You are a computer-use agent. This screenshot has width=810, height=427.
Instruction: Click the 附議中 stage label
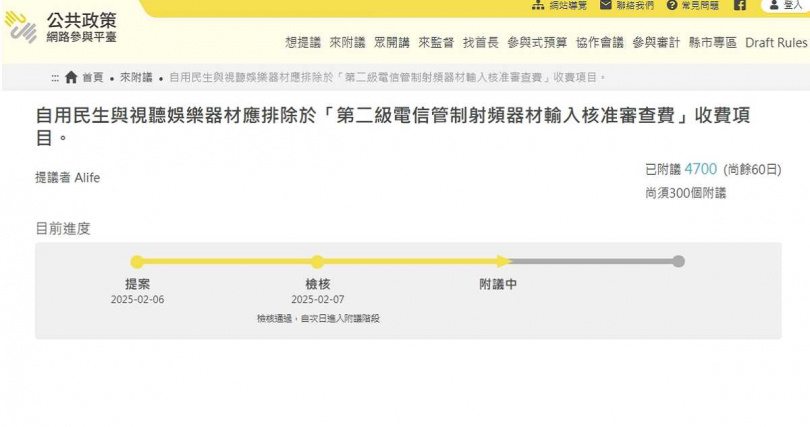(x=498, y=284)
